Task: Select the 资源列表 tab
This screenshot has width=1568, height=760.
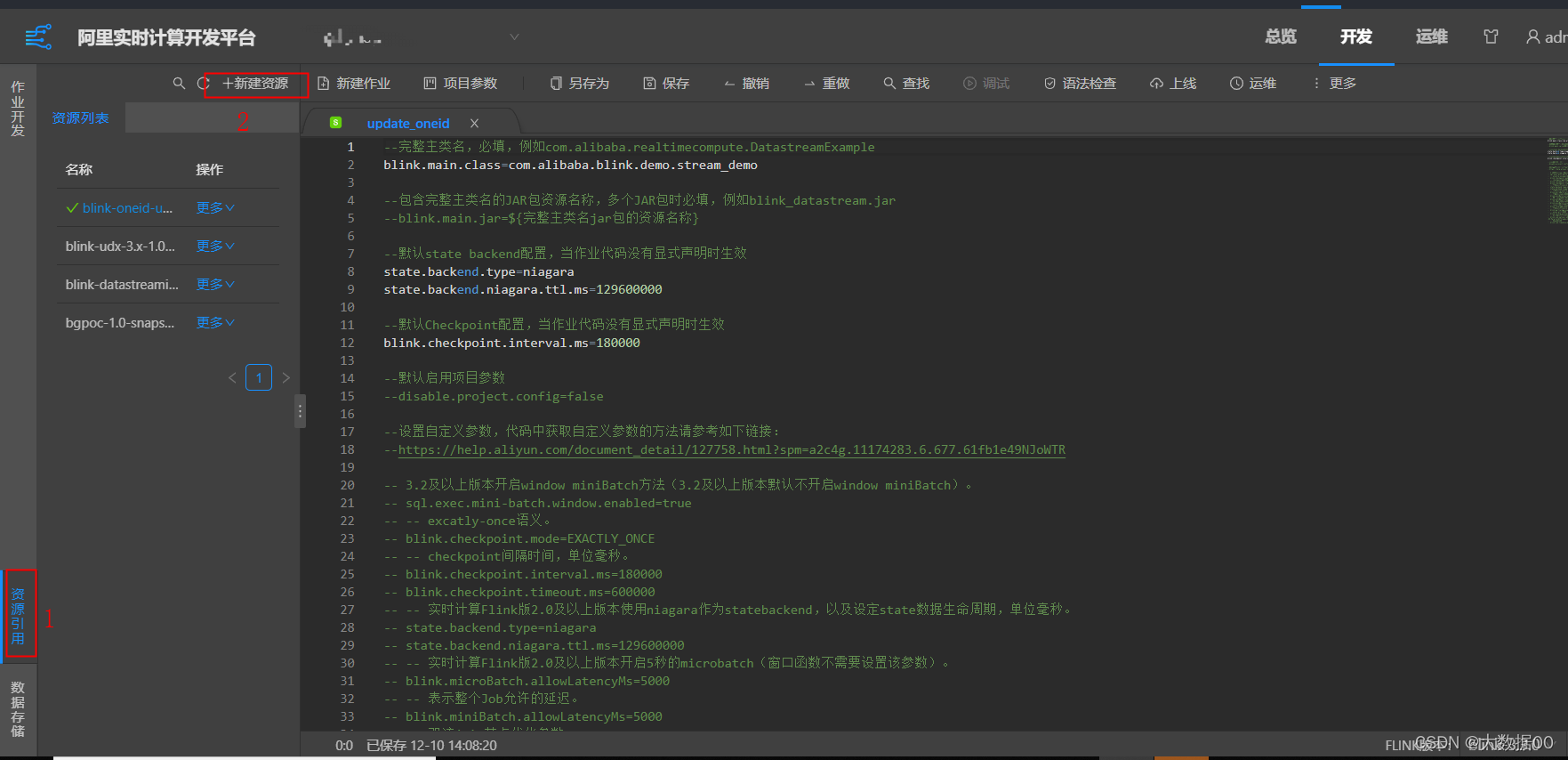Action: 80,117
